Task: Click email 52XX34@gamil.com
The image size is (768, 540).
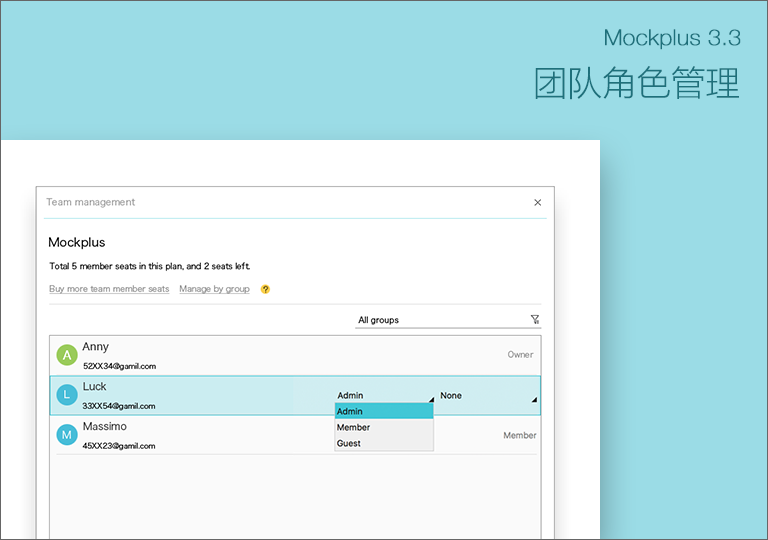Action: (x=120, y=366)
